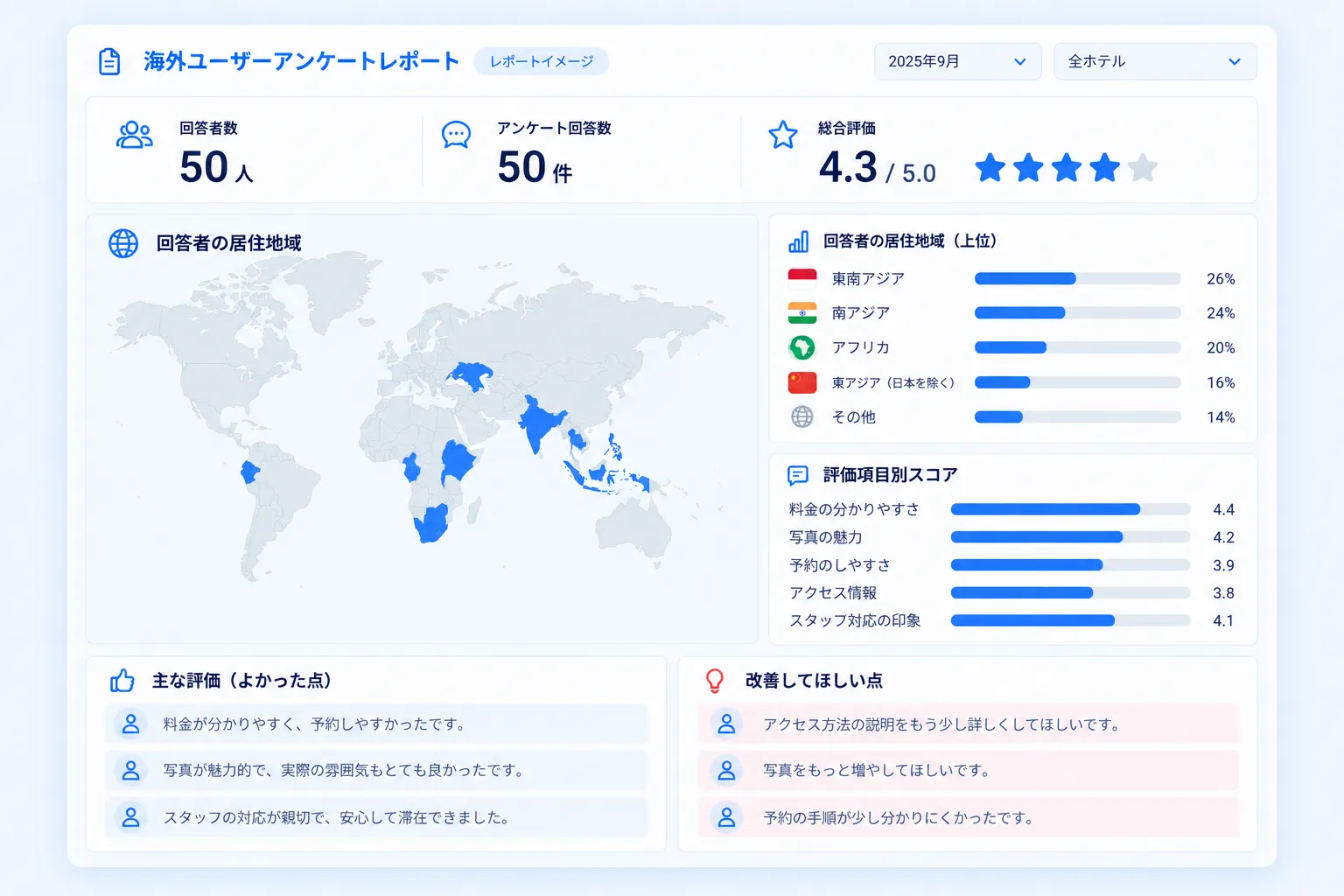The height and width of the screenshot is (896, 1344).
Task: Click the 予約のしやすさ score value 3.9
Action: pos(1223,565)
